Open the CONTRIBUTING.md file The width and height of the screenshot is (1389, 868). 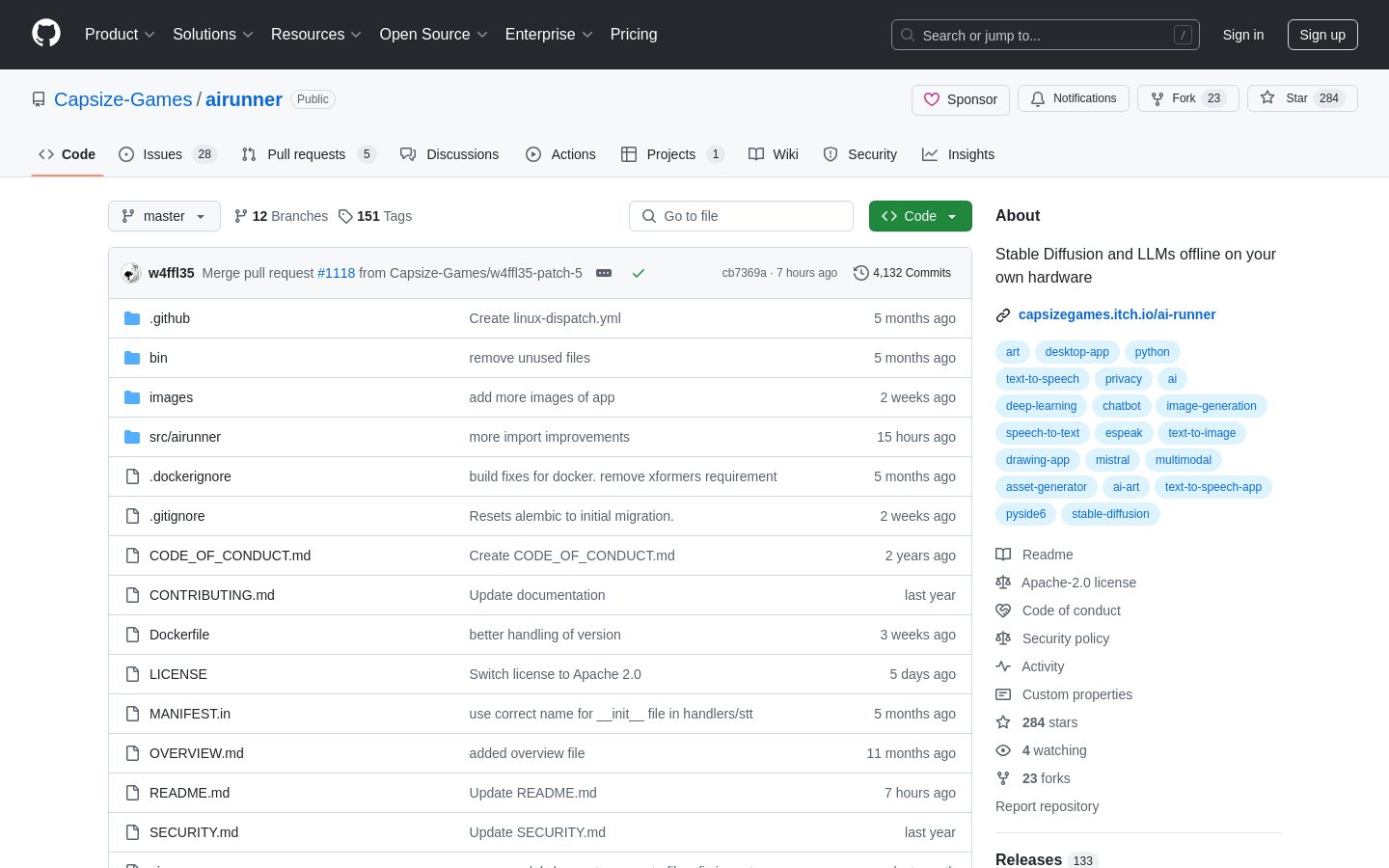(x=212, y=595)
